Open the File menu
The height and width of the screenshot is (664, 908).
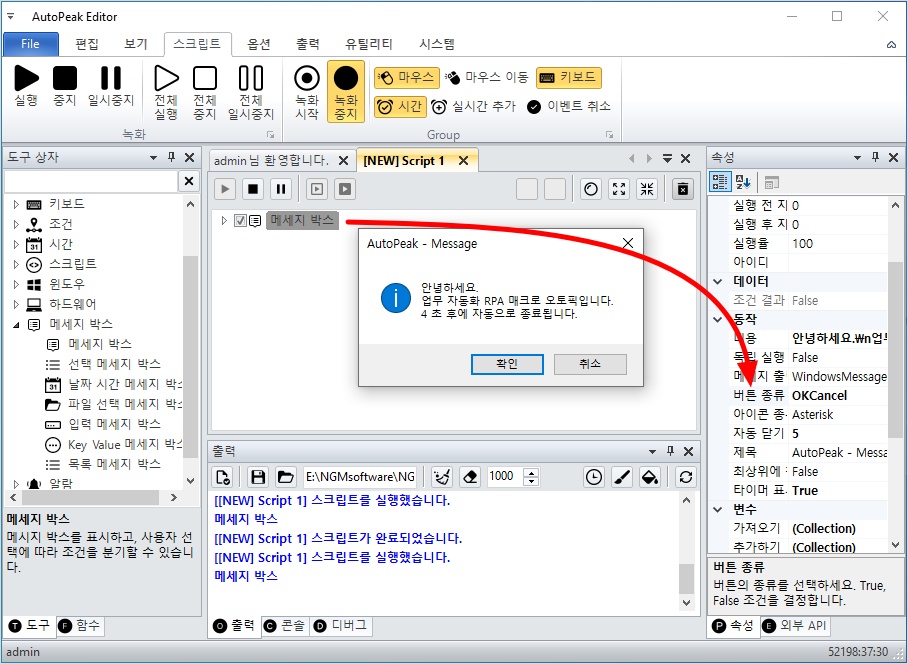coord(31,44)
